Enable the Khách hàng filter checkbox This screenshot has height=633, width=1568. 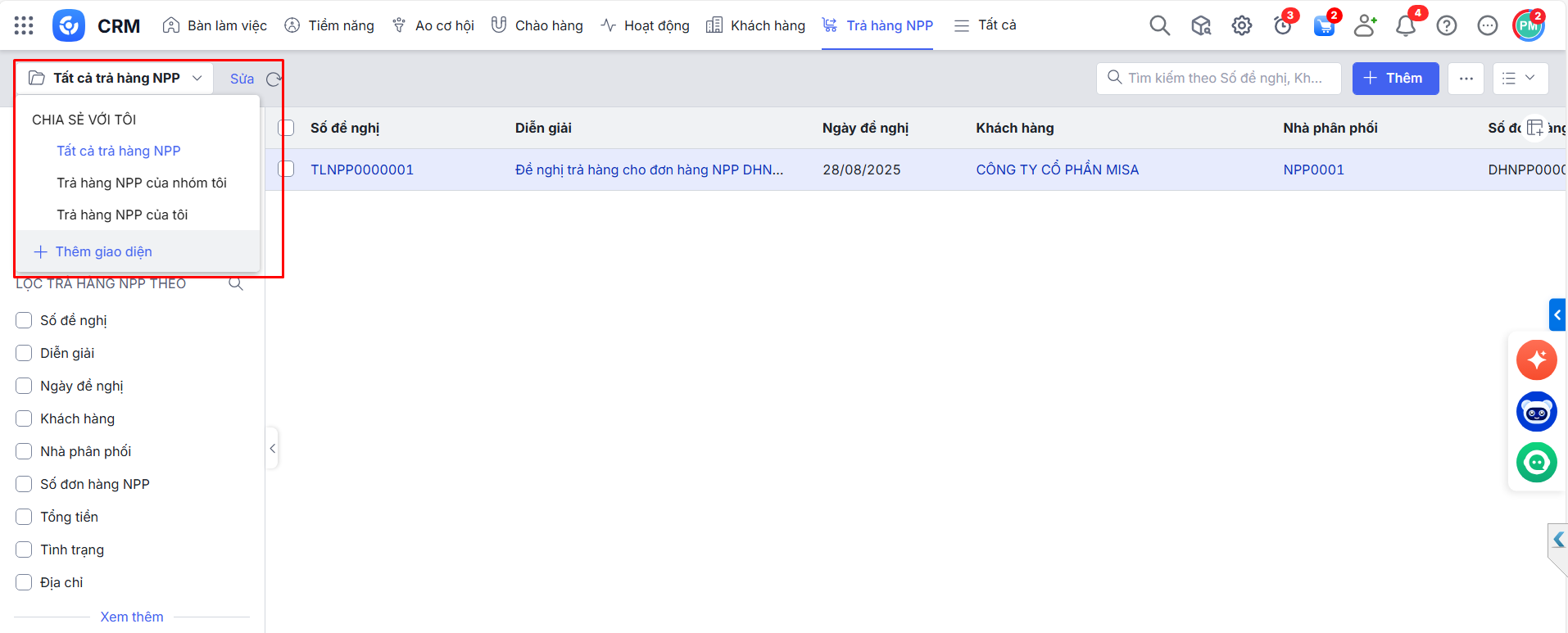click(x=24, y=418)
